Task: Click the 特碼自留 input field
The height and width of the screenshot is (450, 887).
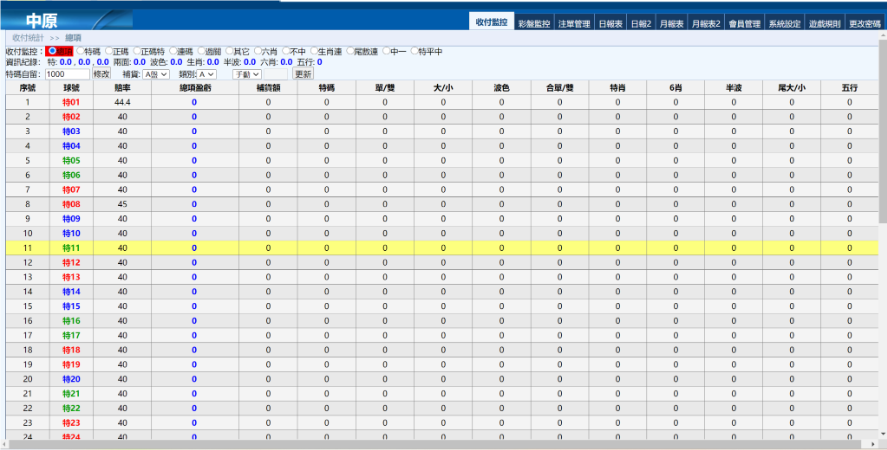Action: pos(67,74)
